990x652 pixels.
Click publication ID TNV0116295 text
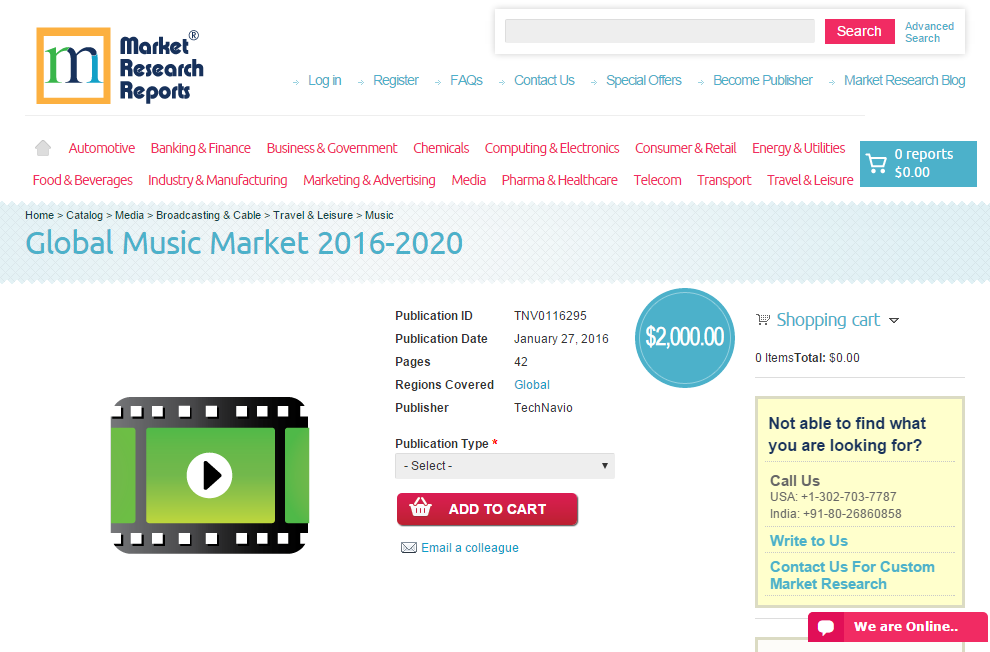[550, 316]
